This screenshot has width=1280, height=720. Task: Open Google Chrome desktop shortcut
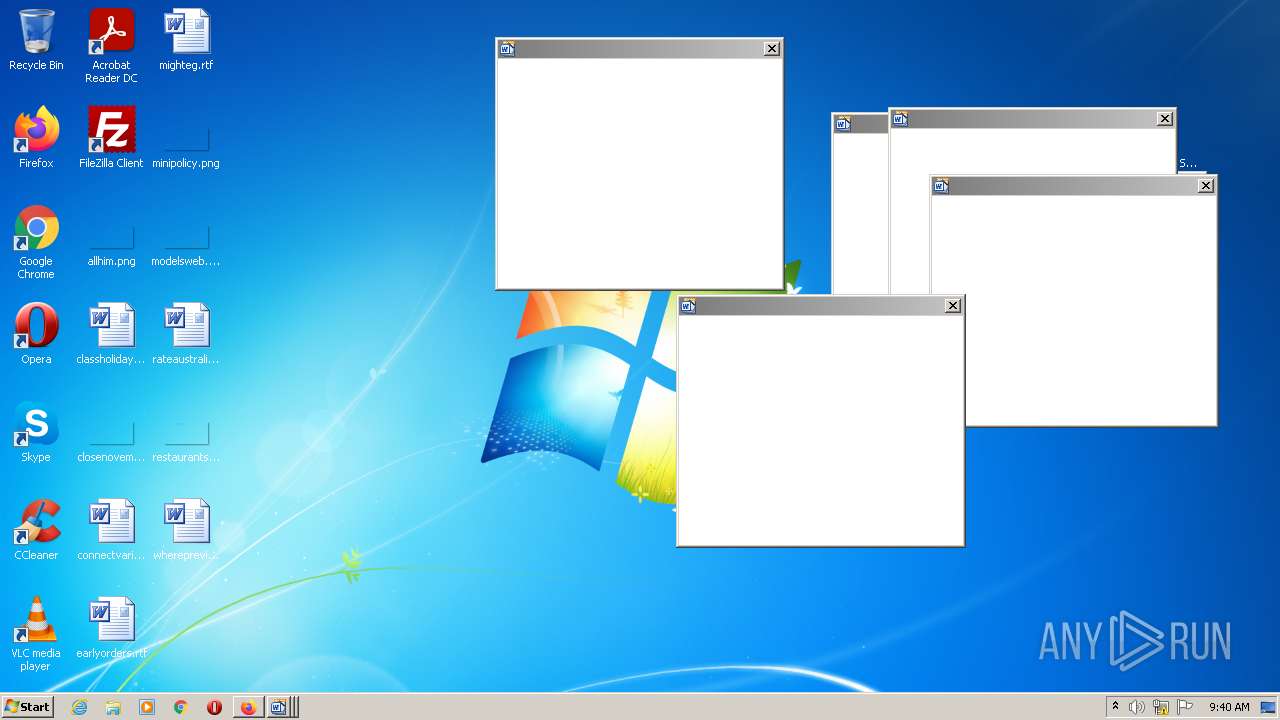pyautogui.click(x=36, y=242)
